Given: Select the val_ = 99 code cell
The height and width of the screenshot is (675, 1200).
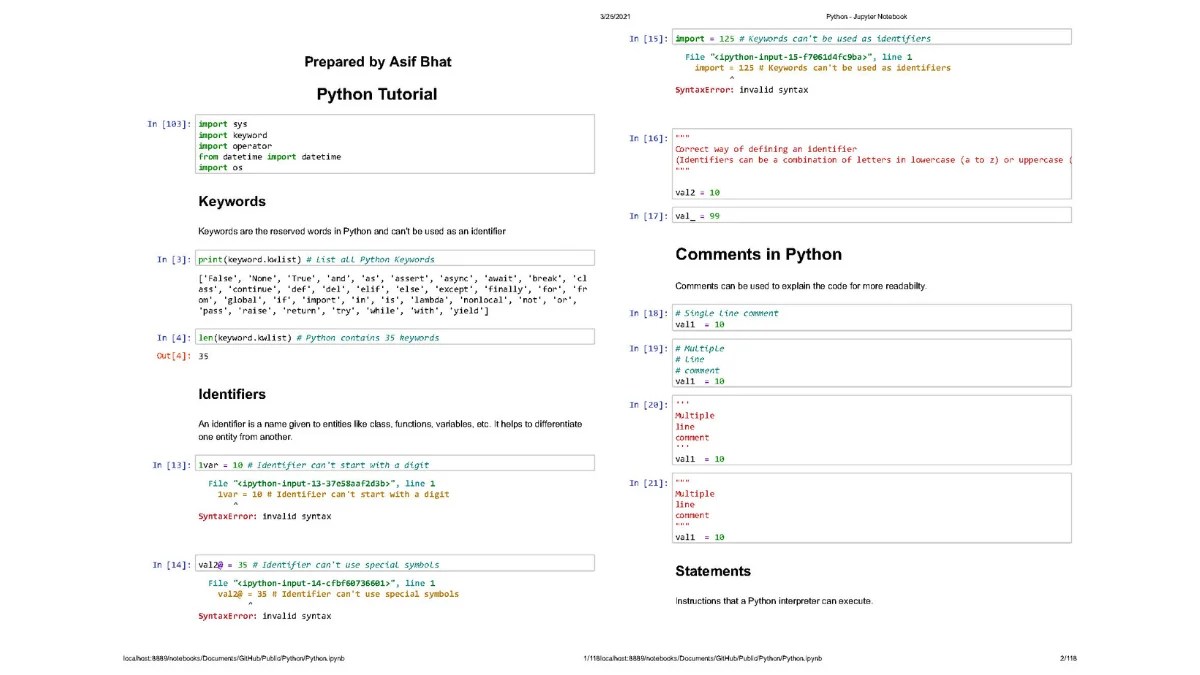Looking at the screenshot, I should tap(871, 215).
